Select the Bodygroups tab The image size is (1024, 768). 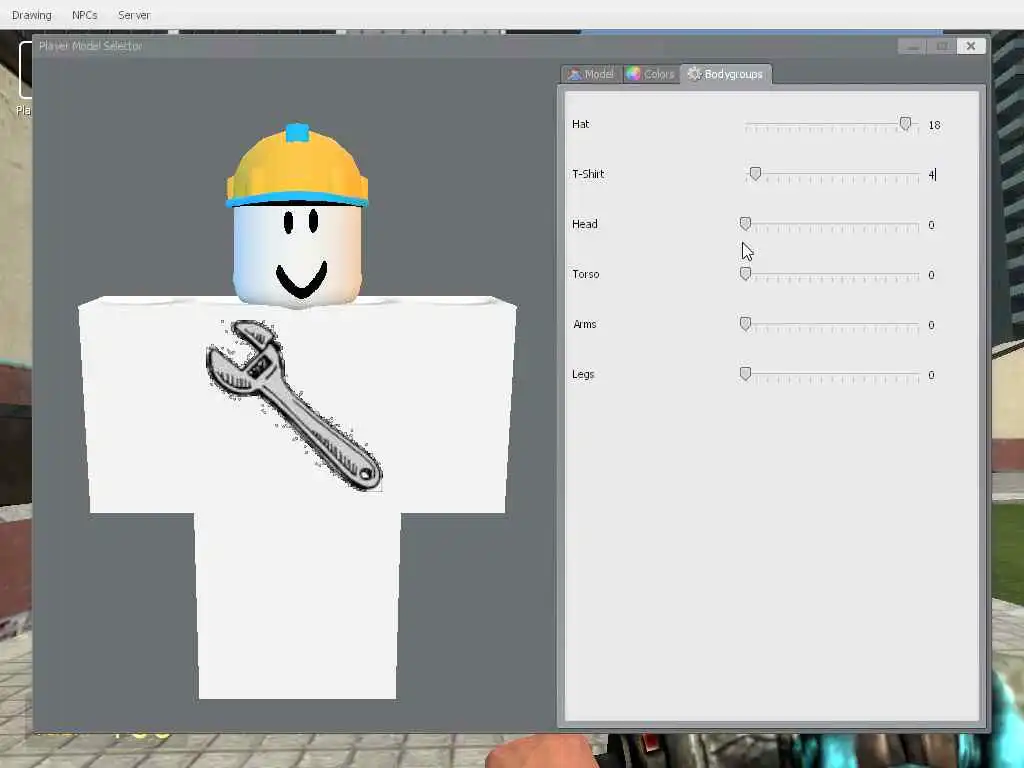coord(726,74)
